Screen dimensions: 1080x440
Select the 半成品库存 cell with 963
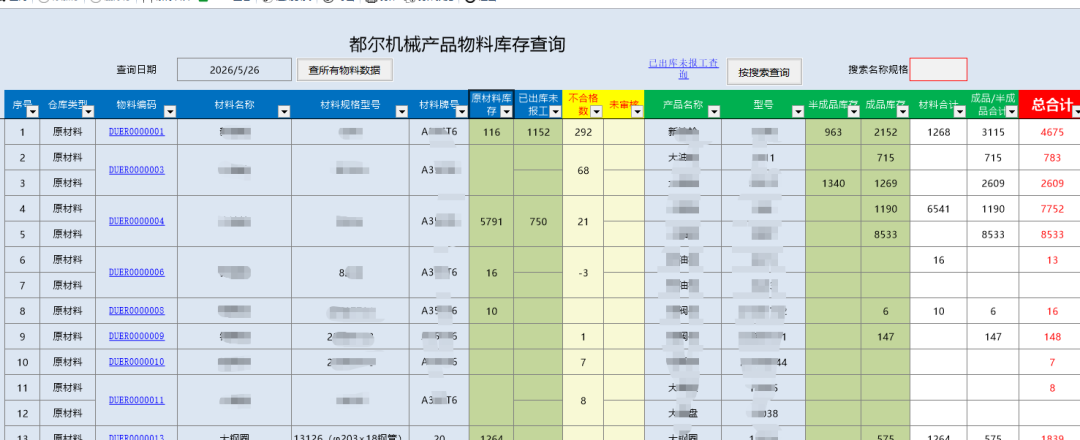point(833,132)
